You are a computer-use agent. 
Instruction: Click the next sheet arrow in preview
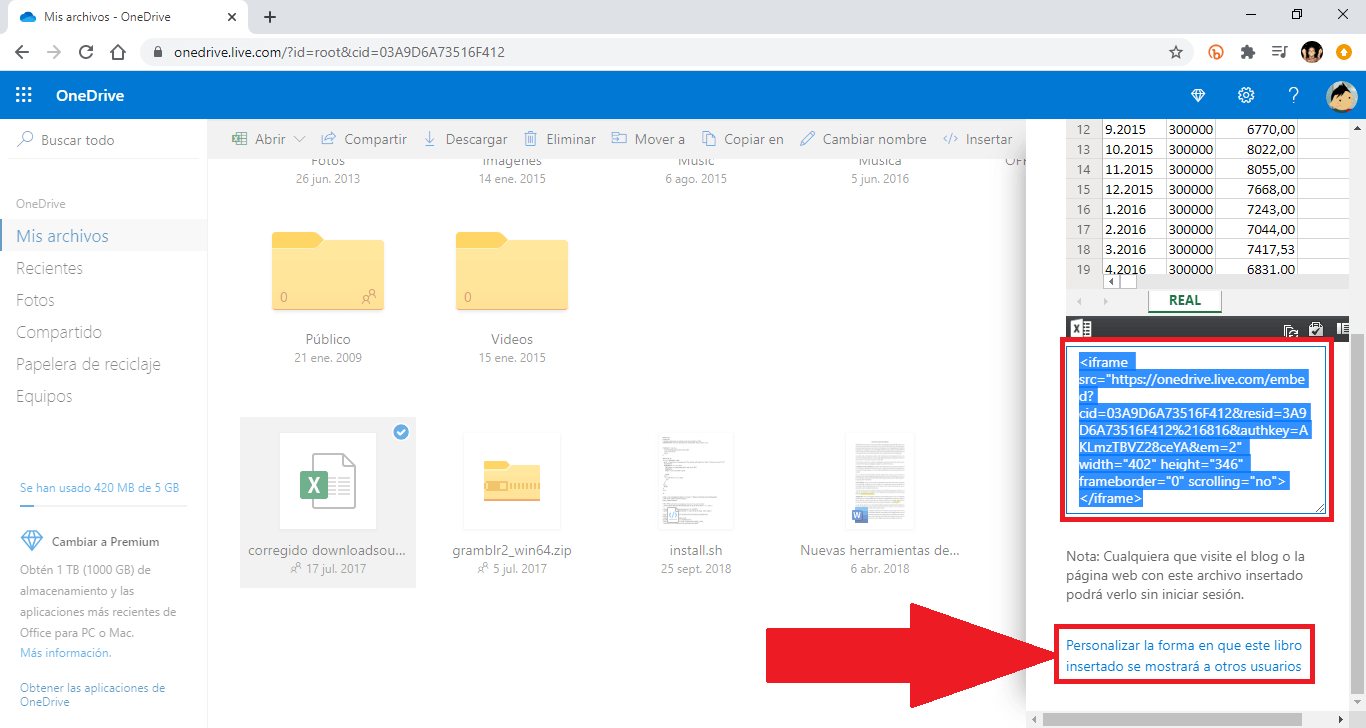point(1106,301)
